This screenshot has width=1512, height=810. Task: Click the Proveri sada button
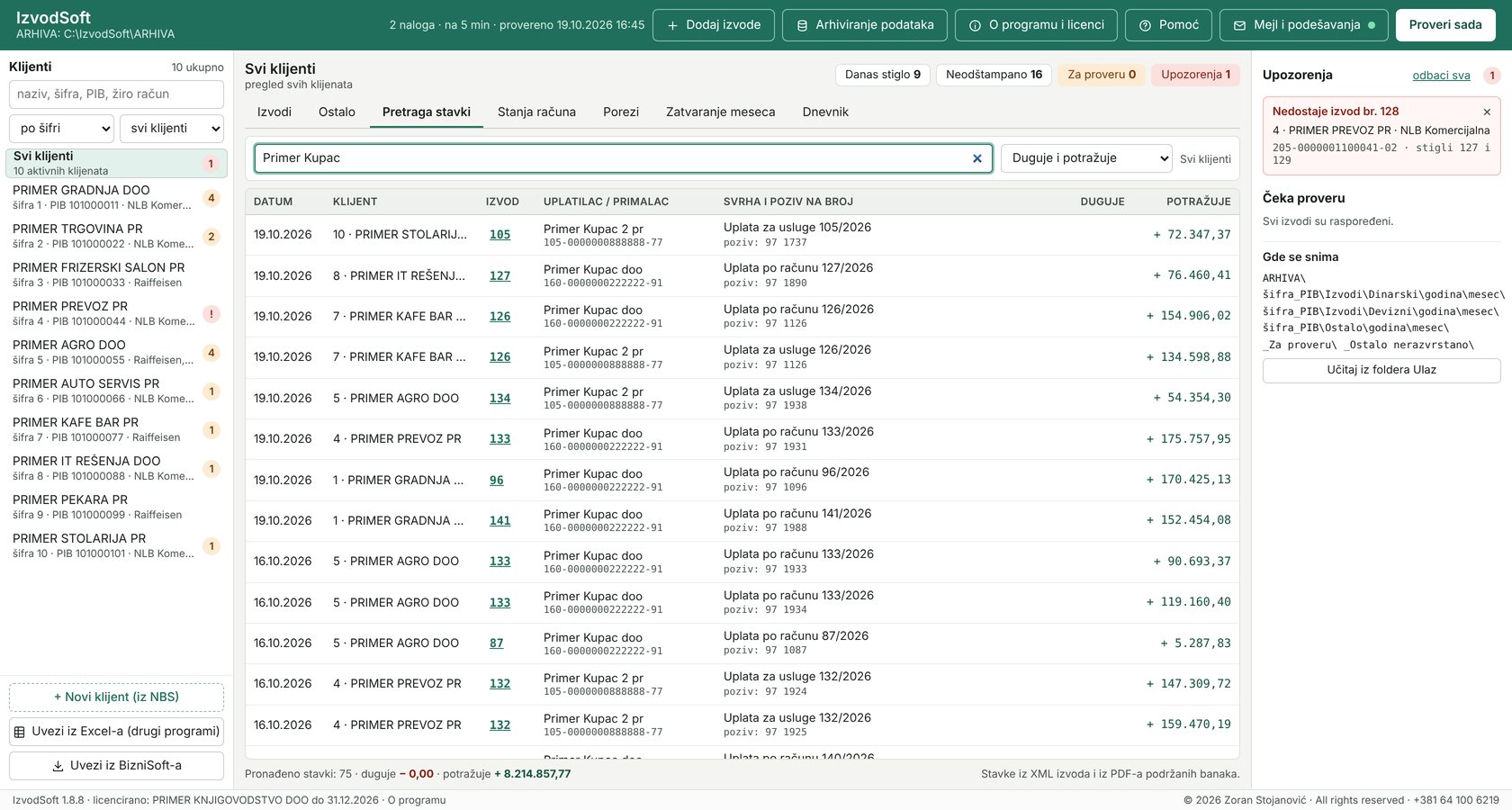(1445, 25)
